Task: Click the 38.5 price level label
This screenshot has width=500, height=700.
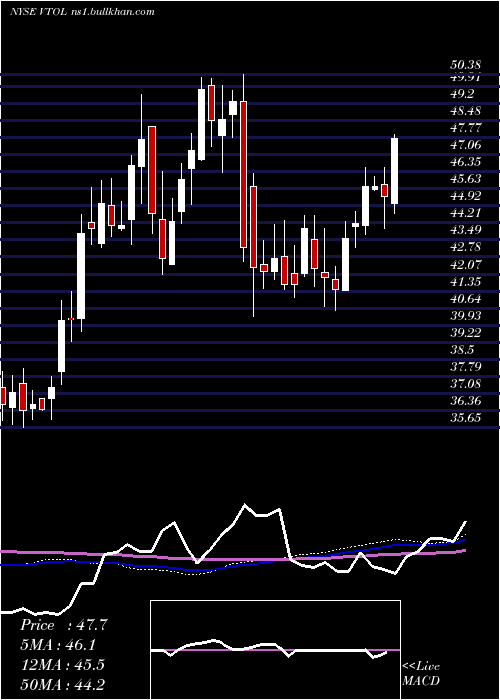Action: click(x=462, y=350)
